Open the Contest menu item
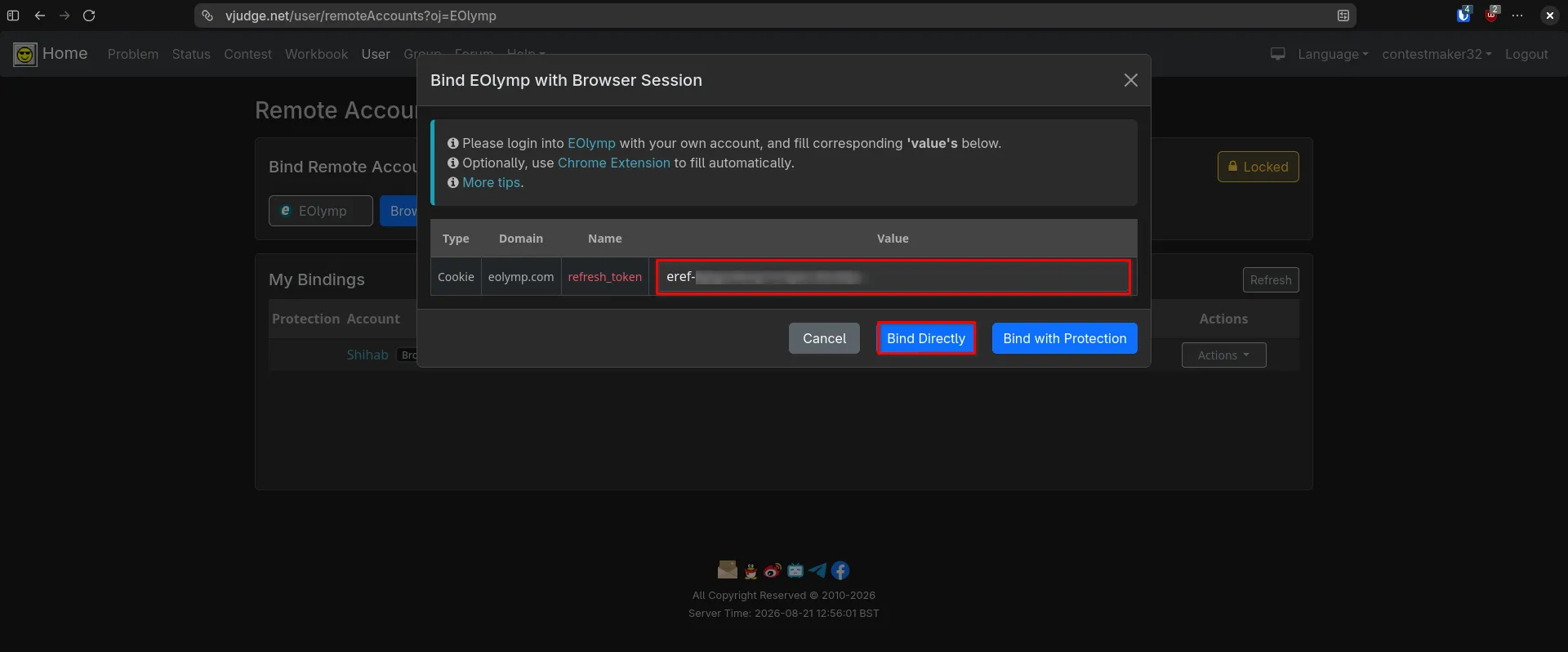The image size is (1568, 652). pos(247,54)
